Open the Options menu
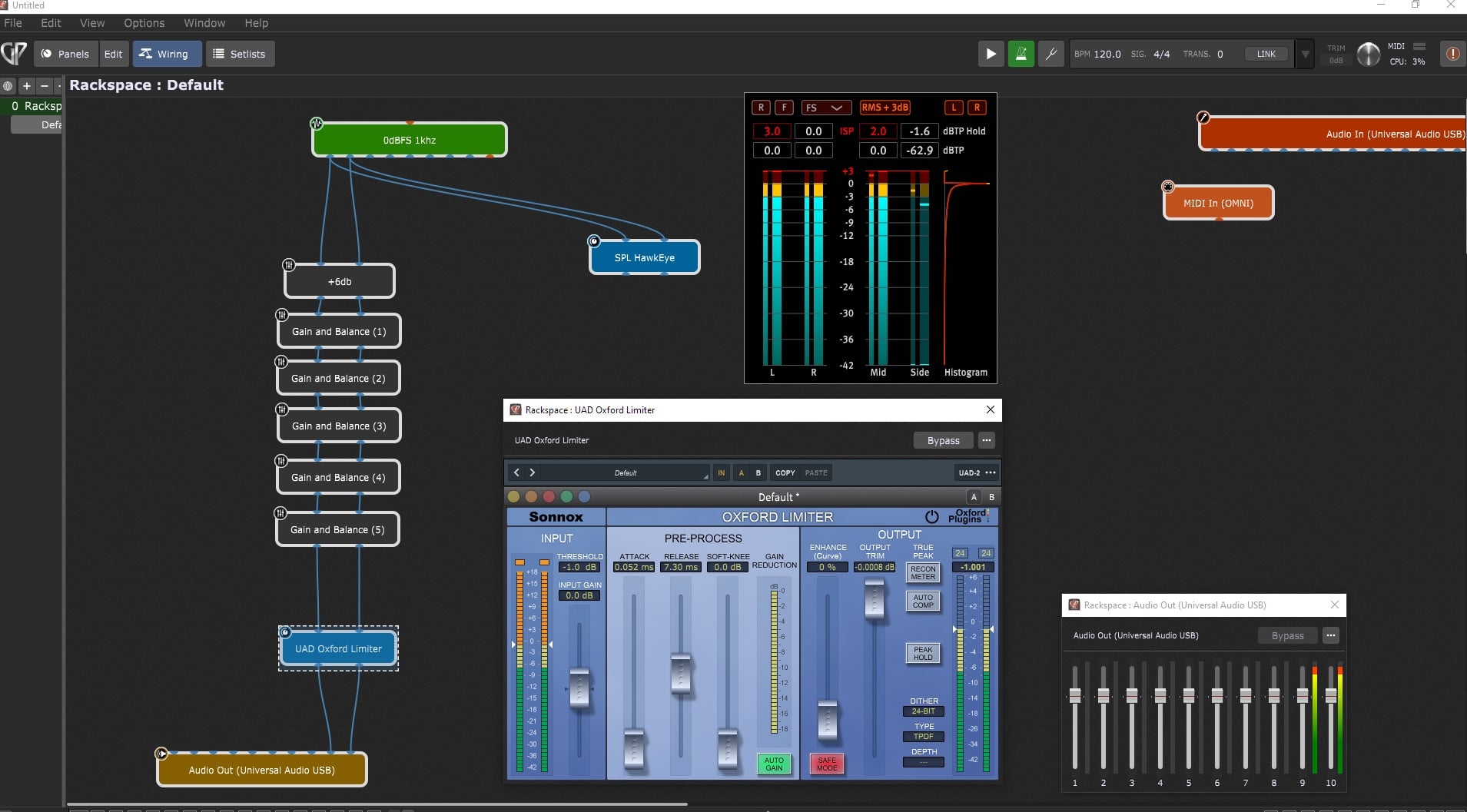 144,23
